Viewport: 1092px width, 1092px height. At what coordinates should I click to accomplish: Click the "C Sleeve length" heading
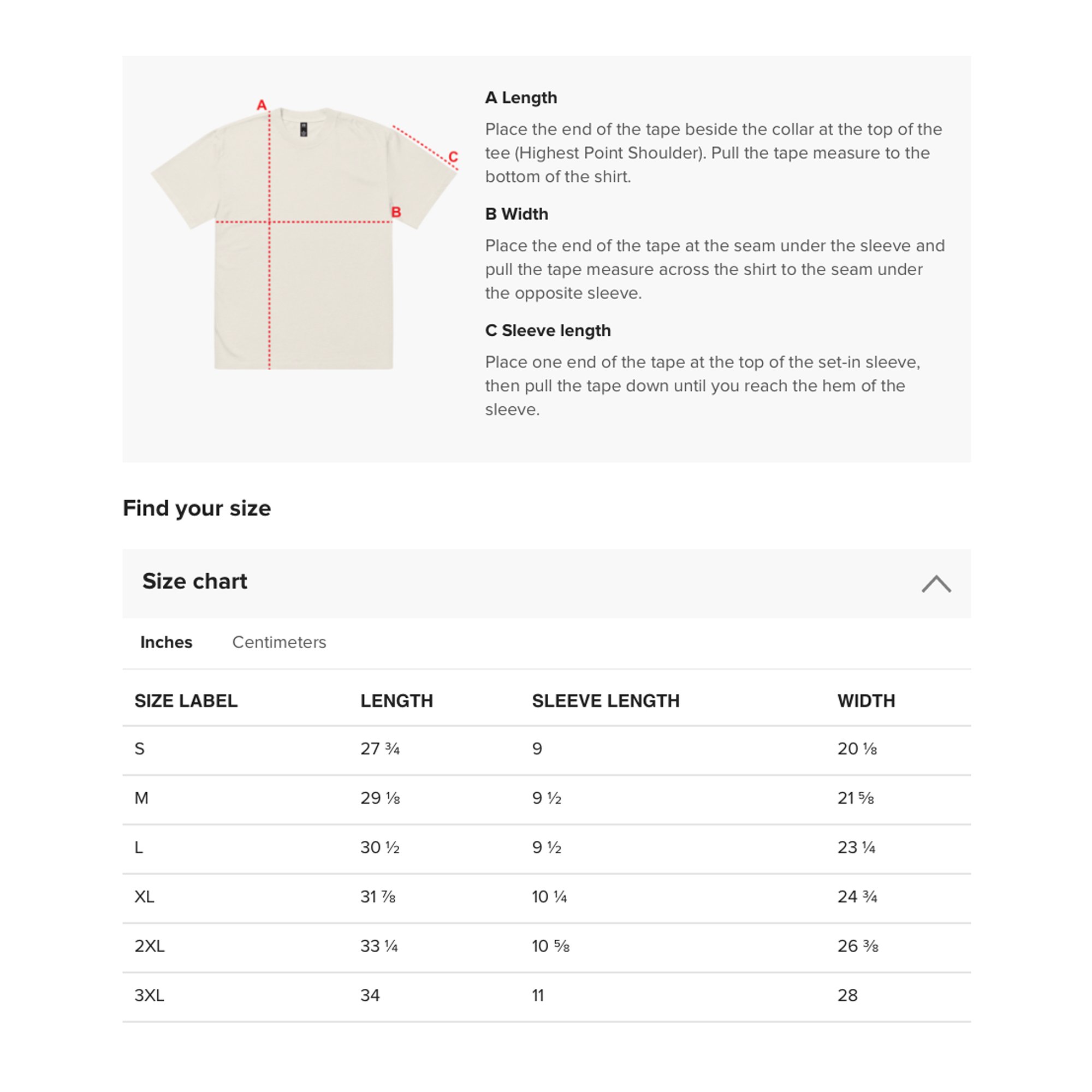tap(548, 331)
